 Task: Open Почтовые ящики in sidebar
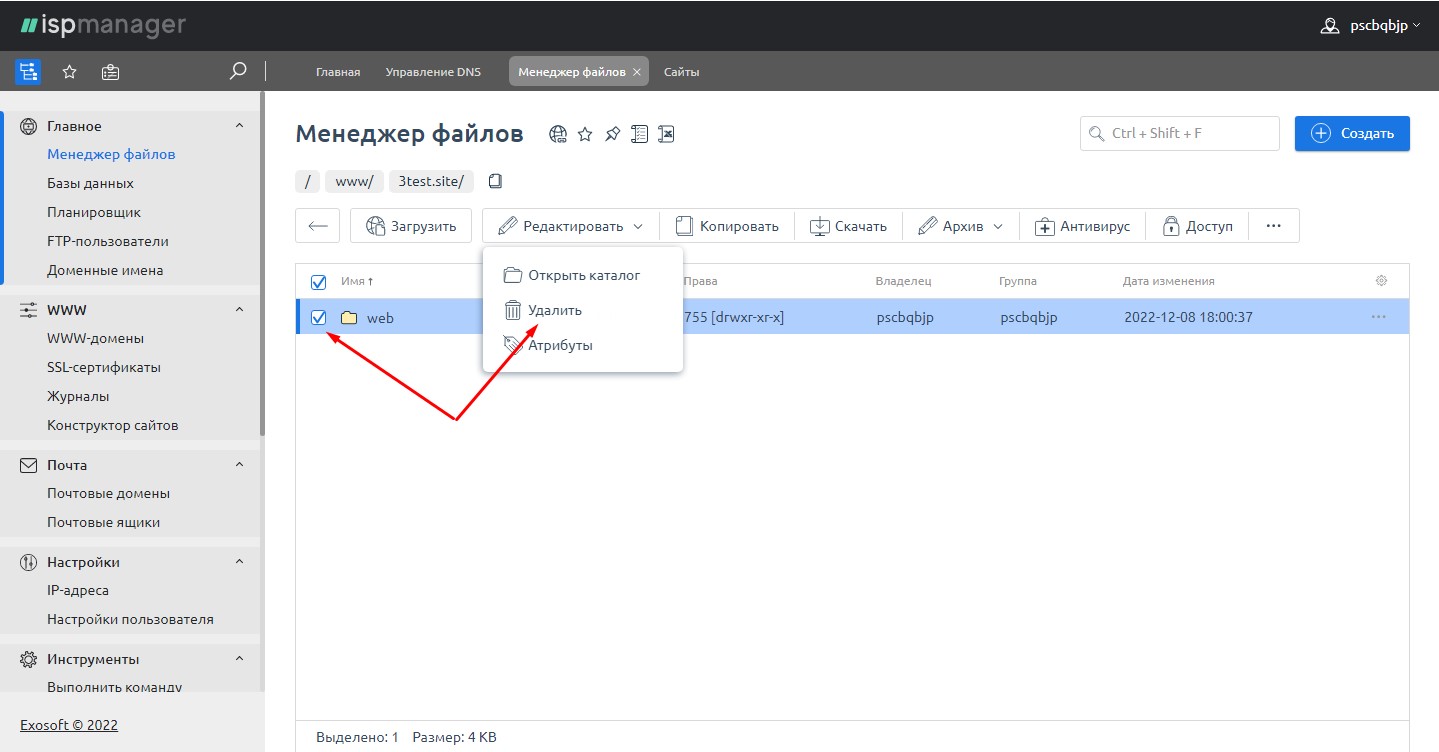[x=103, y=523]
